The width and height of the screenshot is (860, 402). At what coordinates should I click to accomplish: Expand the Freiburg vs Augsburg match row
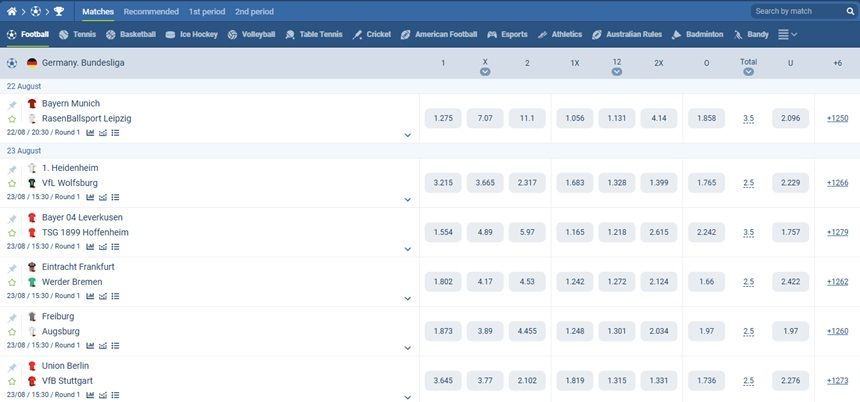click(x=408, y=348)
